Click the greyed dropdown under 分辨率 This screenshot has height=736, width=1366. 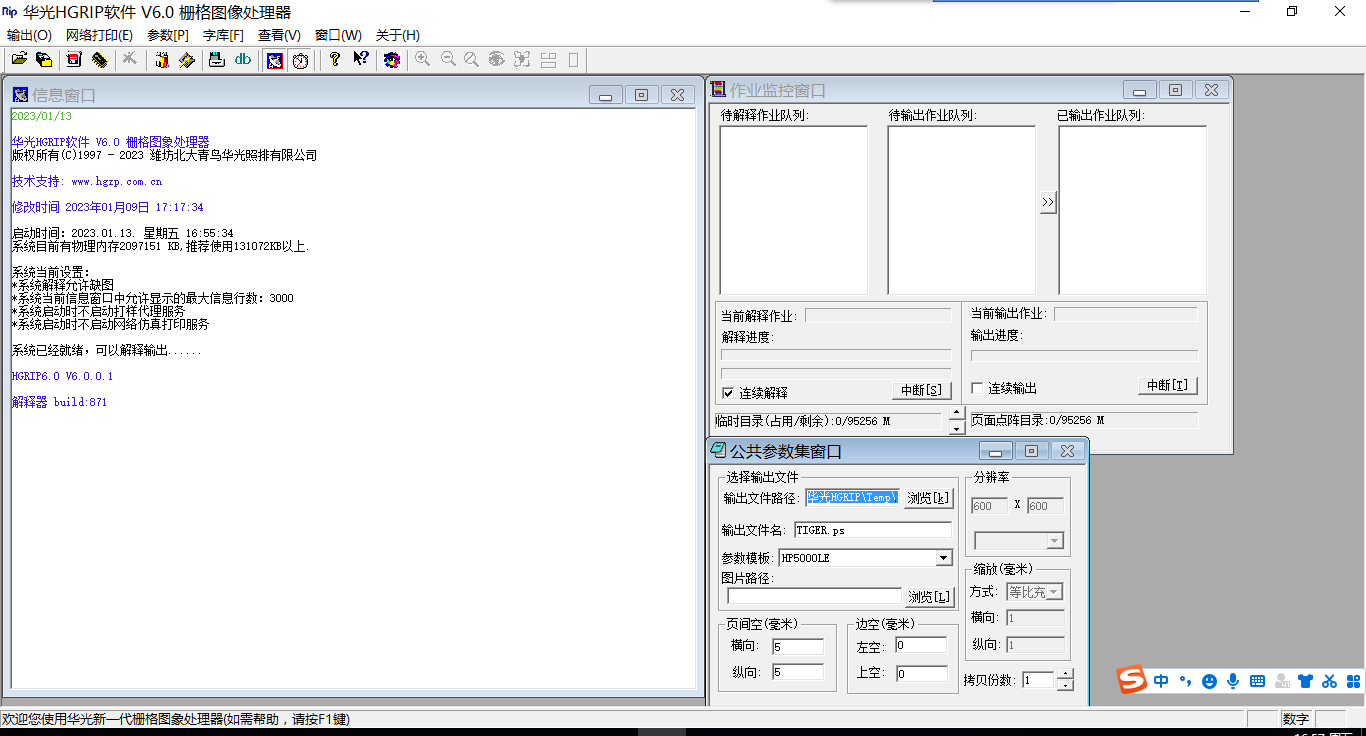pos(1019,541)
